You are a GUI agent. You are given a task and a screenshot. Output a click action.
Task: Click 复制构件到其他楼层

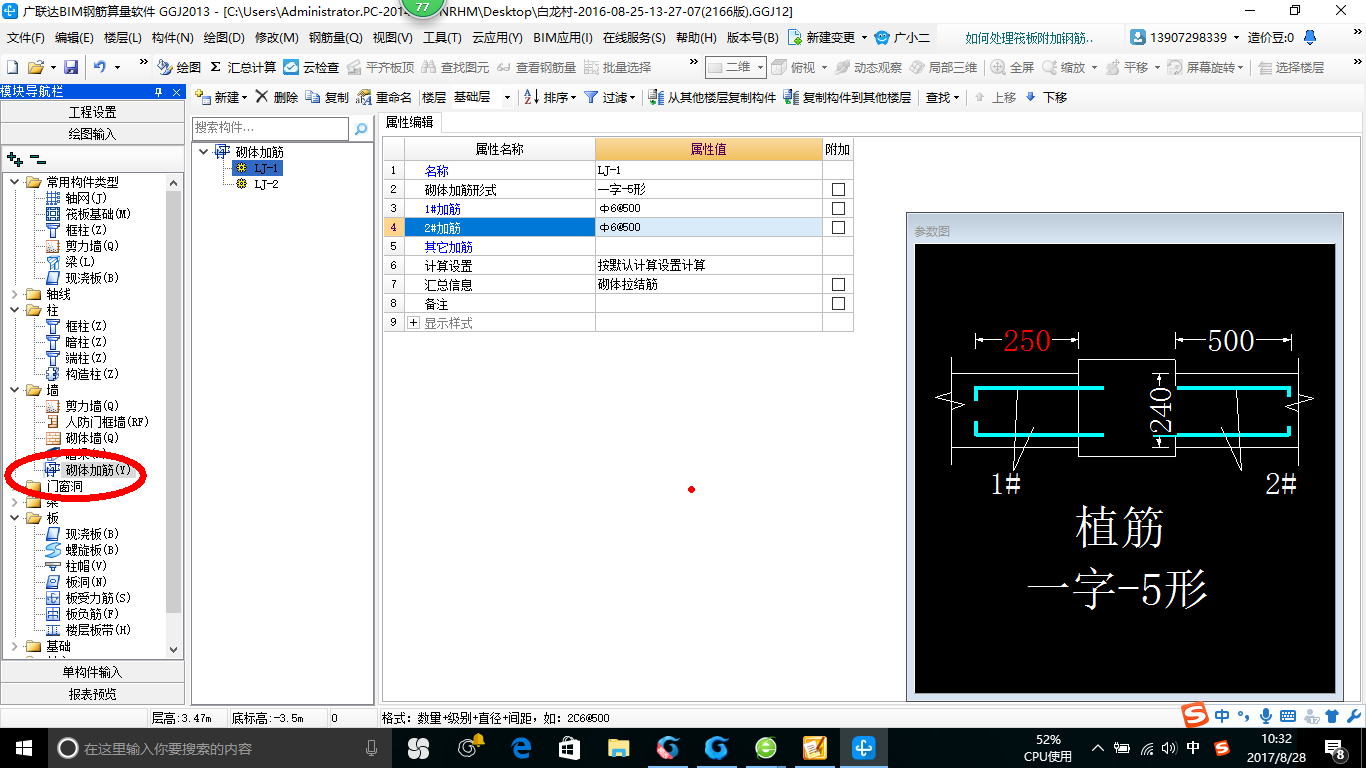tap(847, 97)
